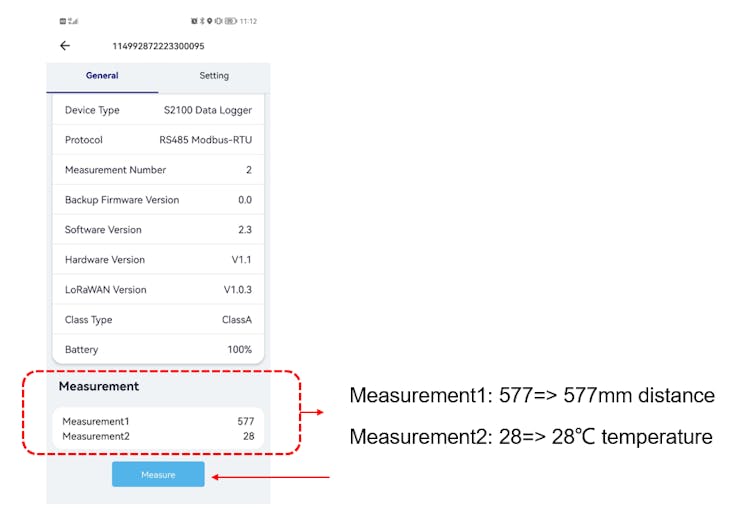Tap the back arrow icon
The height and width of the screenshot is (513, 740).
pos(65,46)
